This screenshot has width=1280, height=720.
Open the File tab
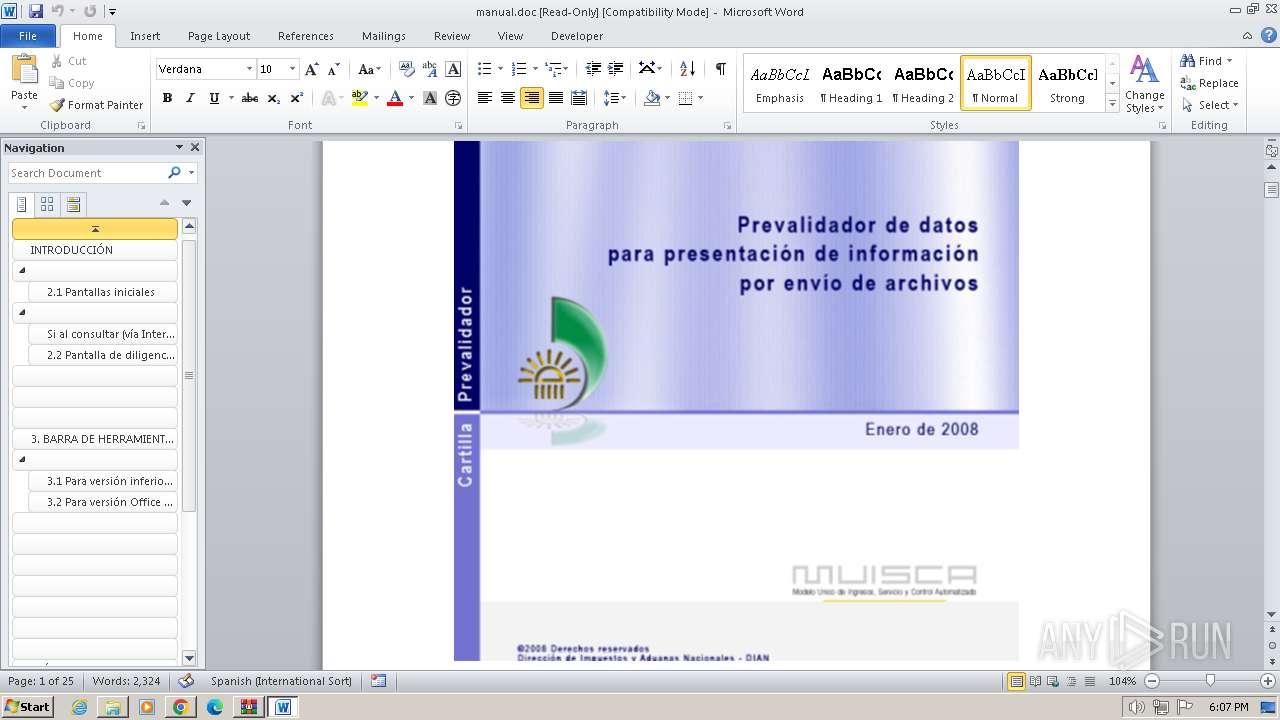coord(28,36)
